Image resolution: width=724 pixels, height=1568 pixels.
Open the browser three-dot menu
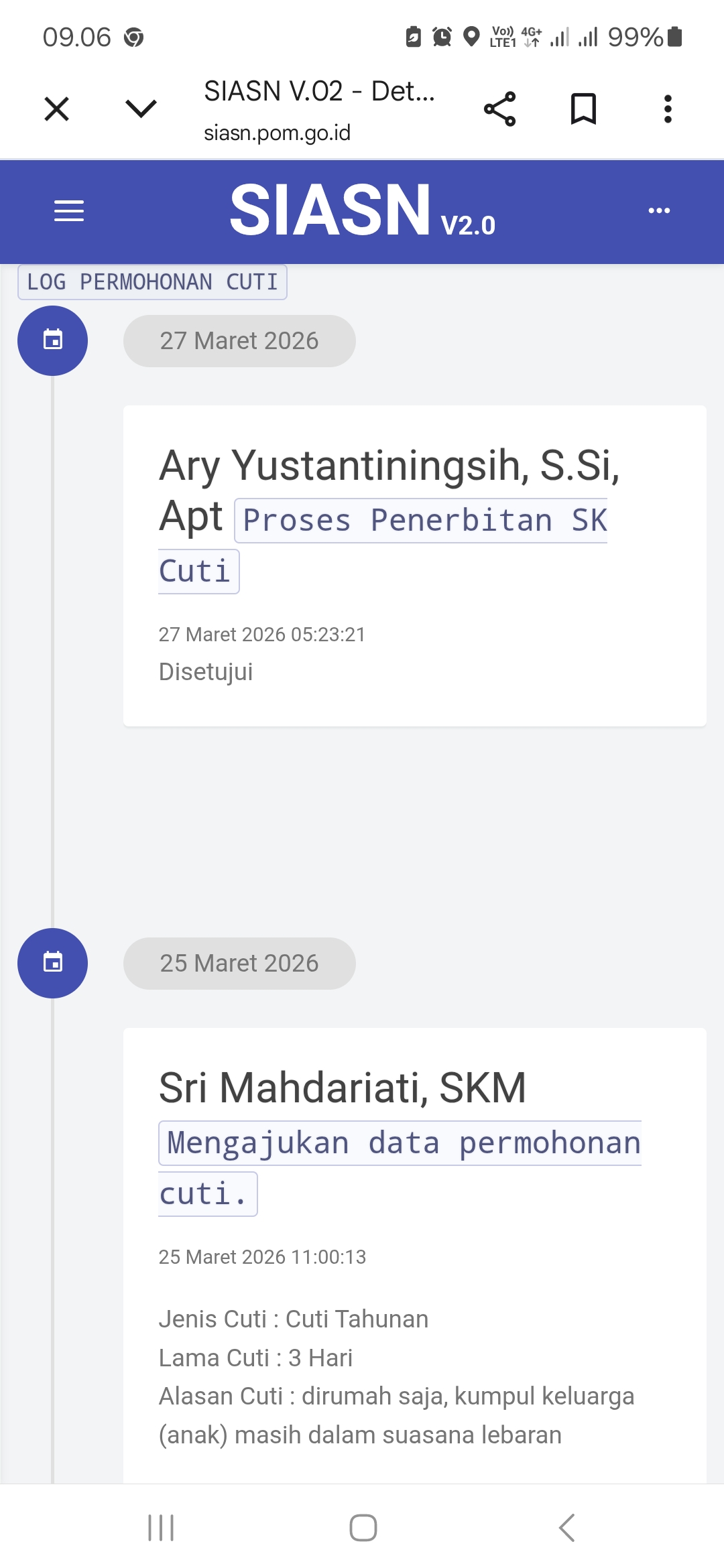(x=668, y=109)
